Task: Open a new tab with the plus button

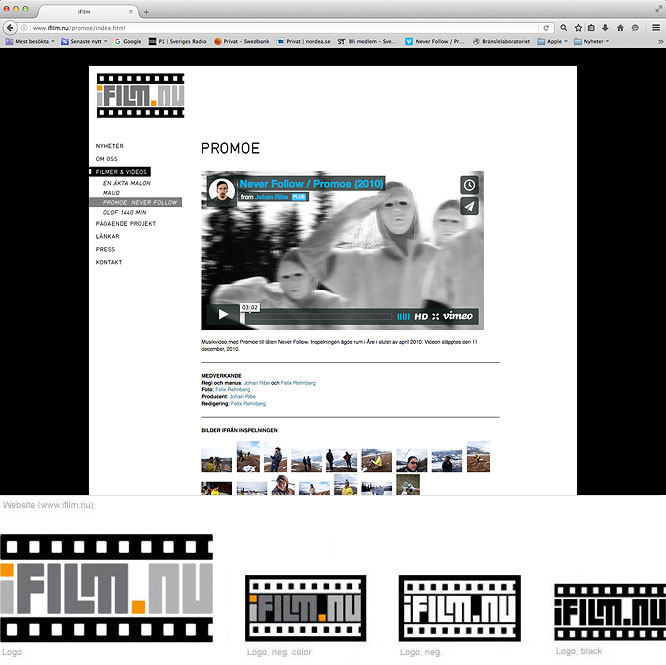Action: (x=146, y=12)
